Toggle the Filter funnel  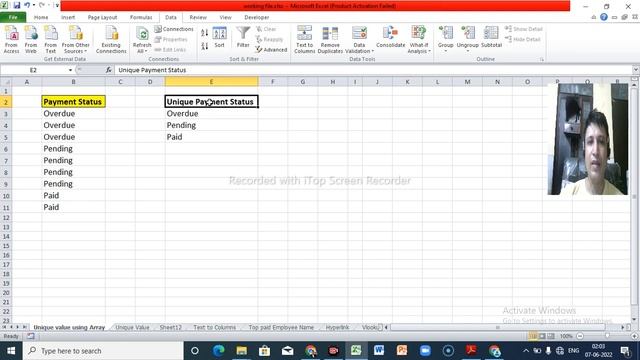[243, 38]
